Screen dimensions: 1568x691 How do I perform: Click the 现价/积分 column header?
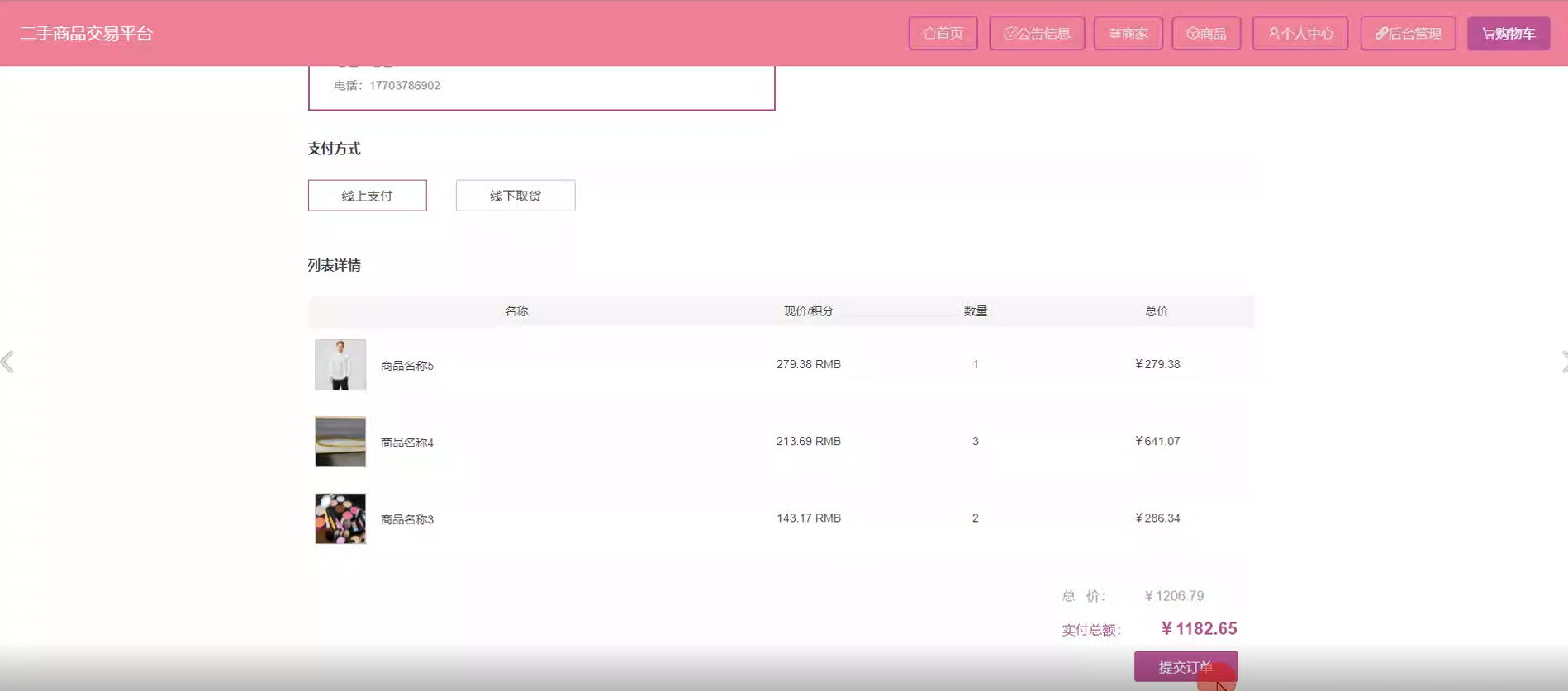click(x=808, y=311)
